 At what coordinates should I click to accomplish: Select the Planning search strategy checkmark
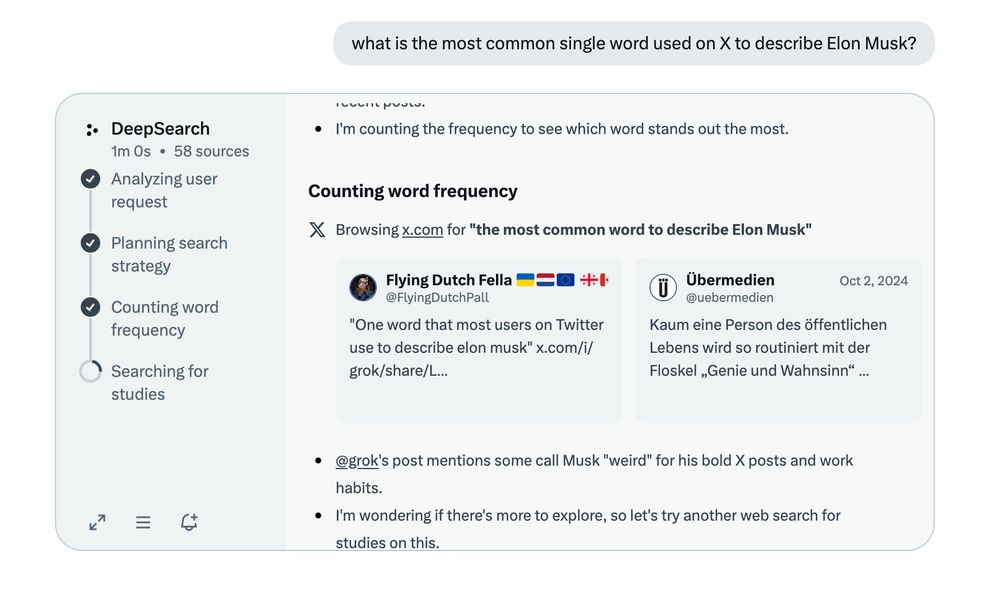(91, 243)
